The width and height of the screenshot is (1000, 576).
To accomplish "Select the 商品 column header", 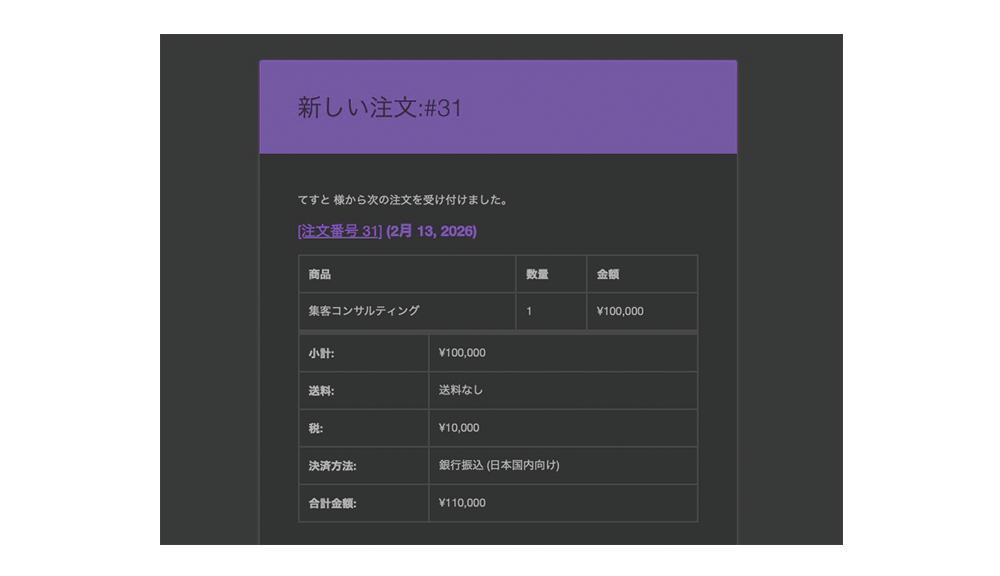I will click(320, 274).
